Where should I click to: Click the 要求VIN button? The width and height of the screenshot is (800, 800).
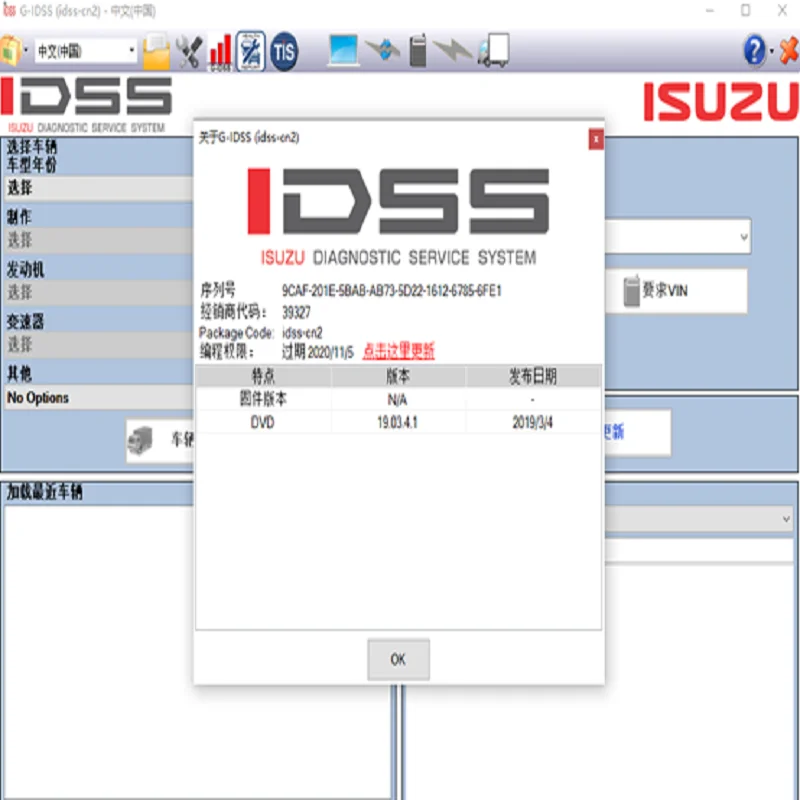pyautogui.click(x=677, y=291)
